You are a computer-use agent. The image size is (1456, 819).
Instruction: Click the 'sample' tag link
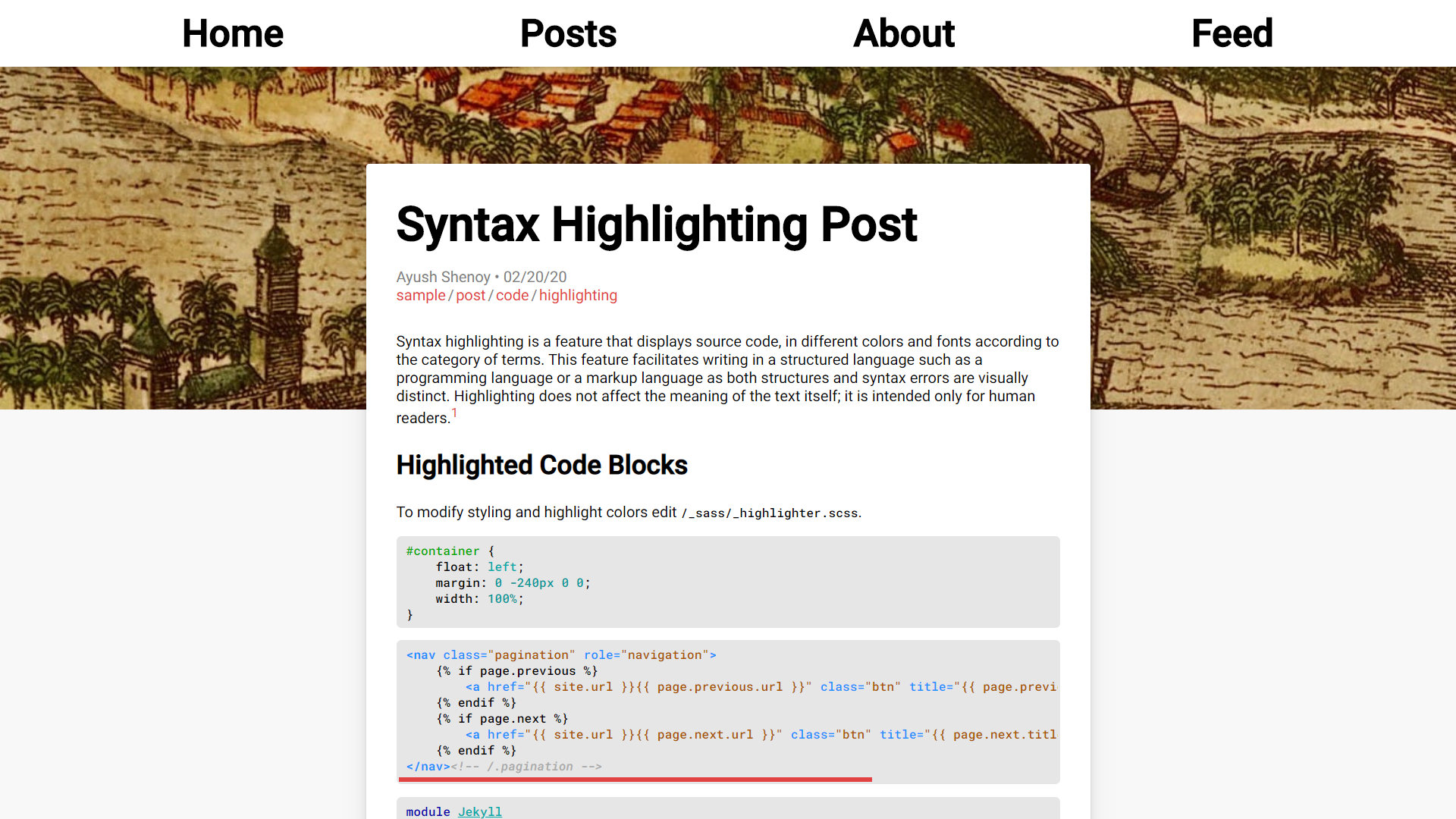coord(420,296)
